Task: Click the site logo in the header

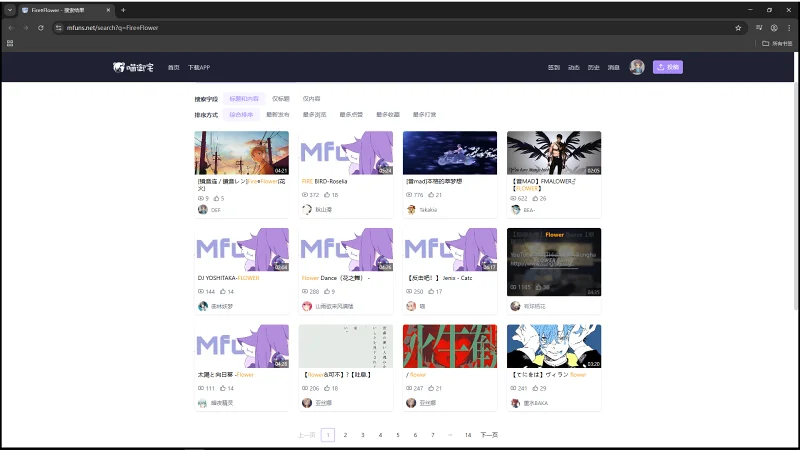Action: [x=133, y=67]
